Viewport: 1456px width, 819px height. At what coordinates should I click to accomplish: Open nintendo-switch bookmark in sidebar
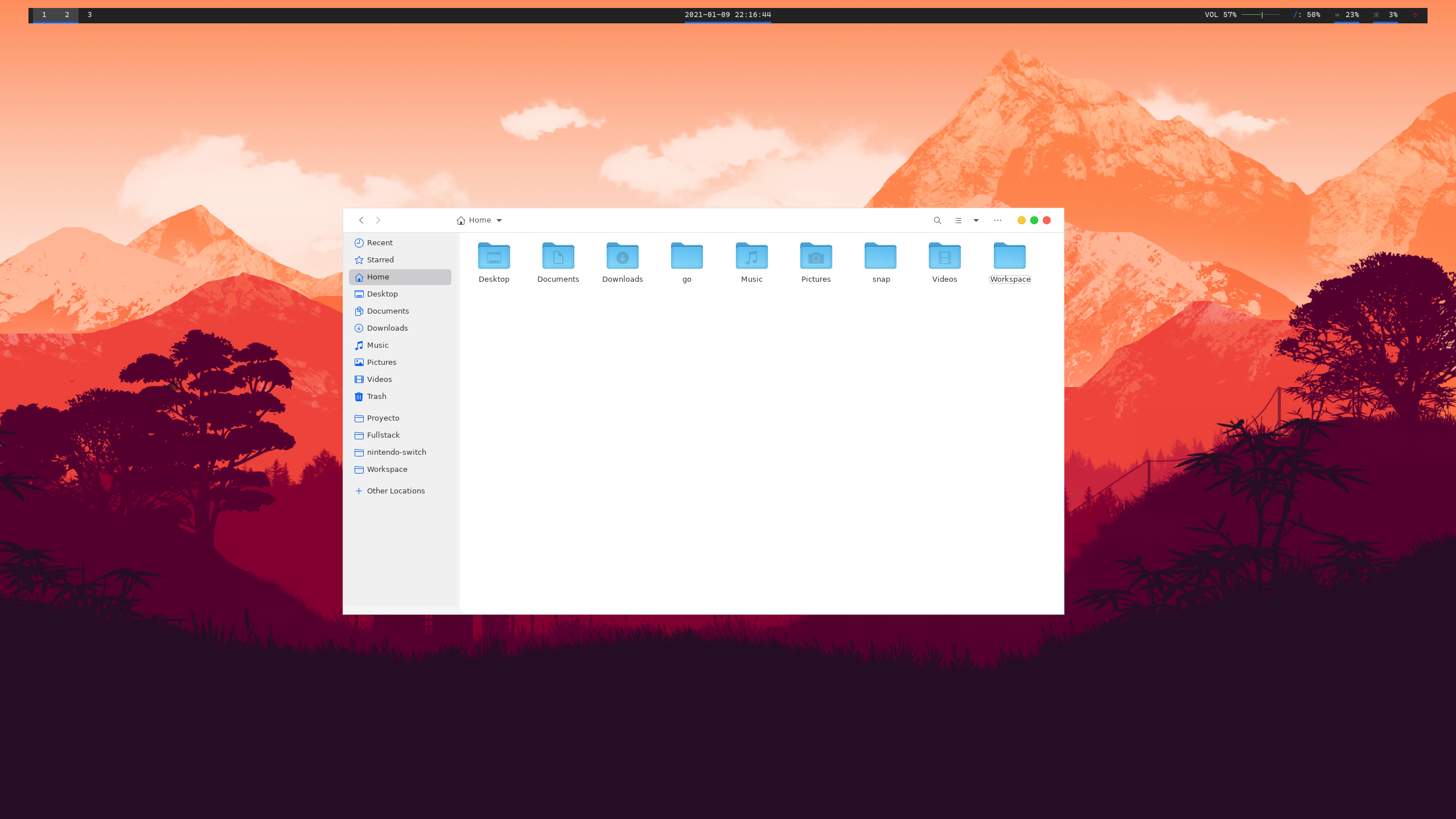coord(396,452)
